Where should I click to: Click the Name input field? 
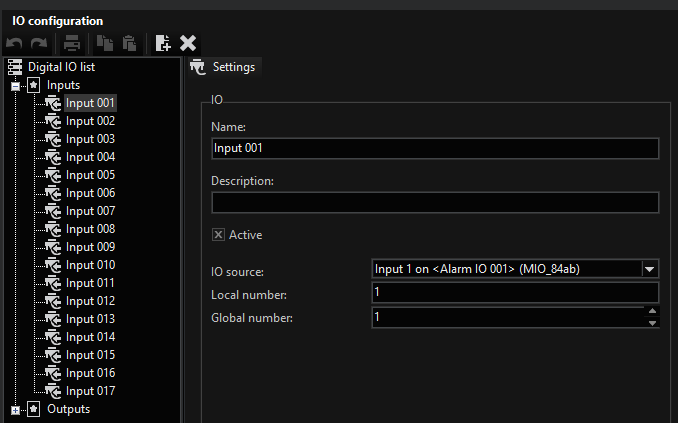point(435,148)
